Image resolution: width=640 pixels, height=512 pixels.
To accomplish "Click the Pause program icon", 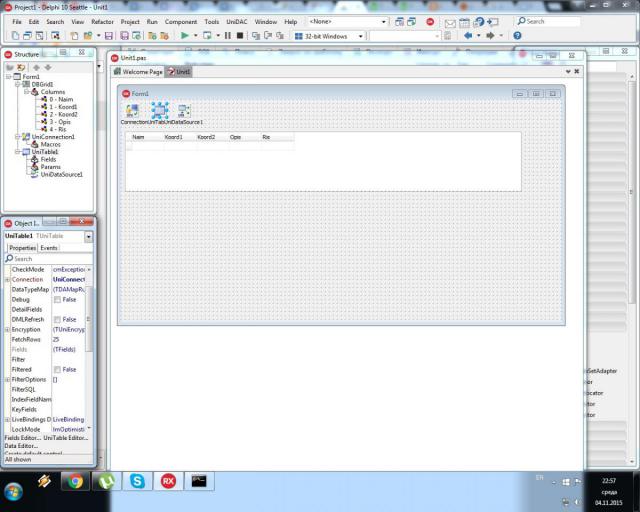I will 228,36.
